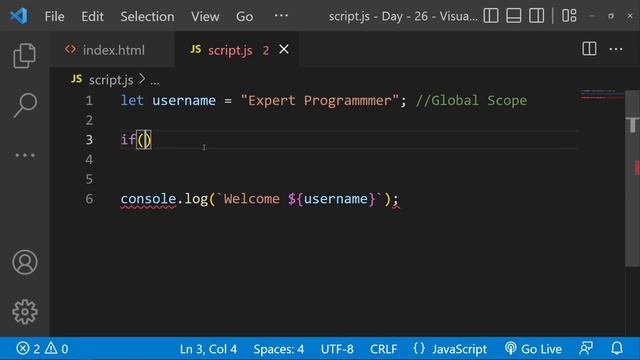Screen dimensions: 640x360
Task: Open the Customize Layout icon
Action: tap(569, 16)
